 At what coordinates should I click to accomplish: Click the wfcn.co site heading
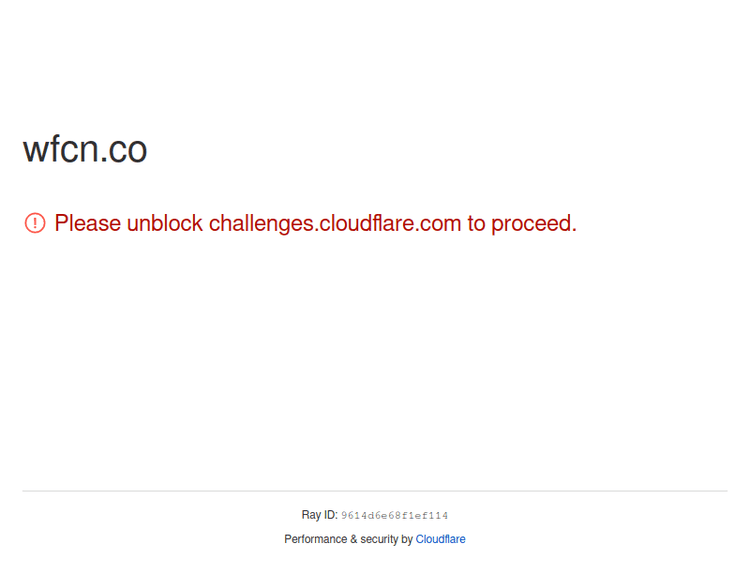coord(85,150)
